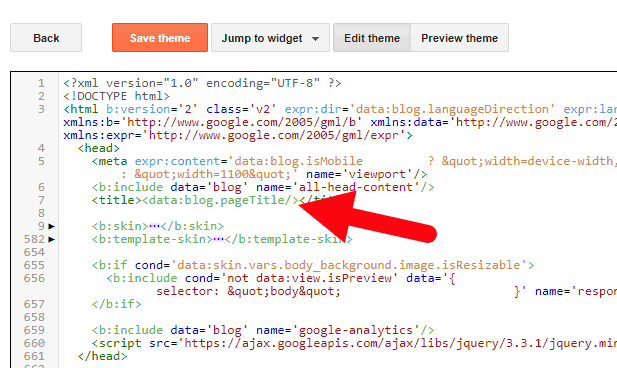Image resolution: width=617 pixels, height=368 pixels.
Task: Switch to the Edit theme tab
Action: (x=372, y=38)
